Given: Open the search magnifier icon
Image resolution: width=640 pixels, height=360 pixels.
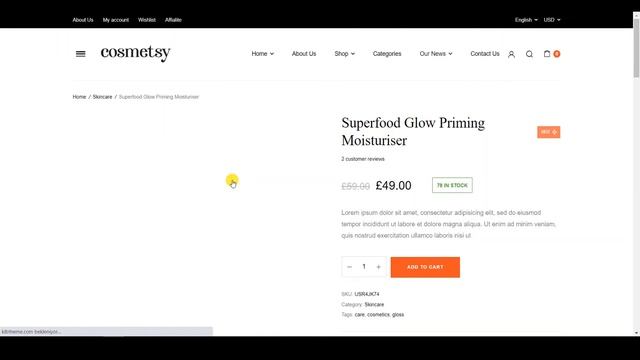Looking at the screenshot, I should [529, 54].
